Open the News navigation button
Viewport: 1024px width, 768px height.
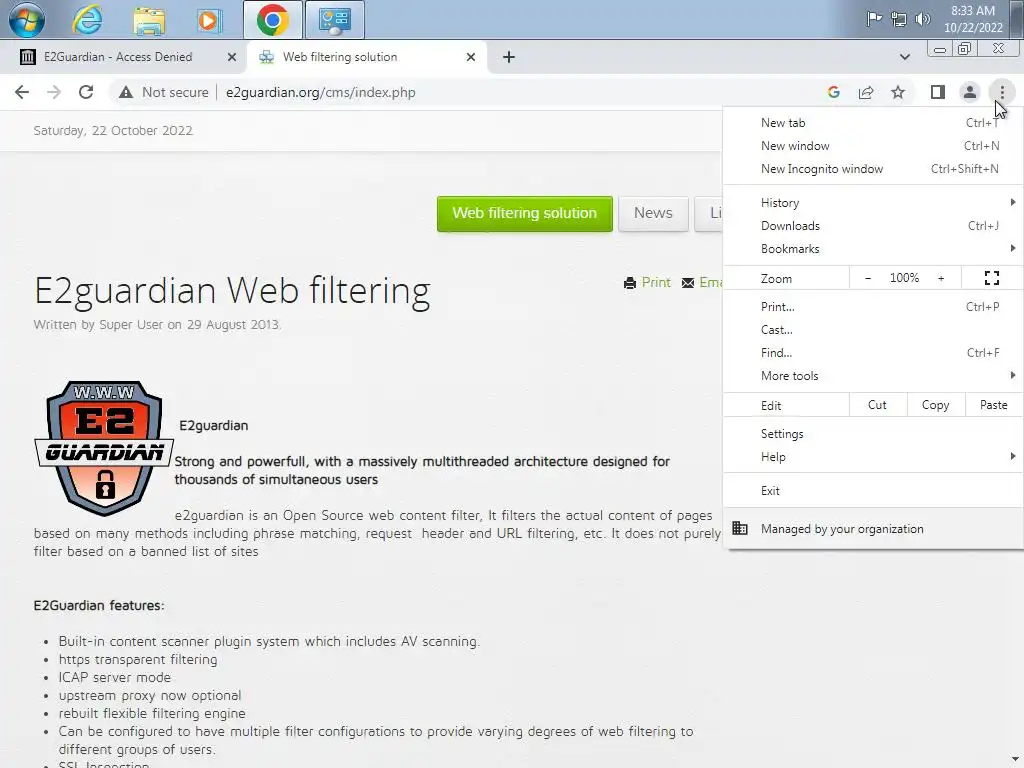tap(653, 214)
